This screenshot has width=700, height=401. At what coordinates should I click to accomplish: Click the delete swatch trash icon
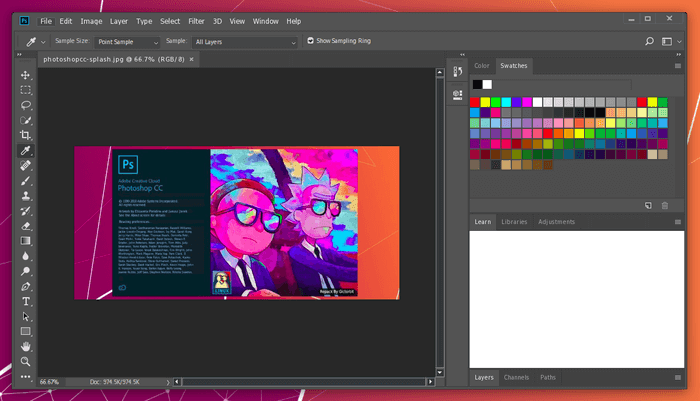point(665,205)
